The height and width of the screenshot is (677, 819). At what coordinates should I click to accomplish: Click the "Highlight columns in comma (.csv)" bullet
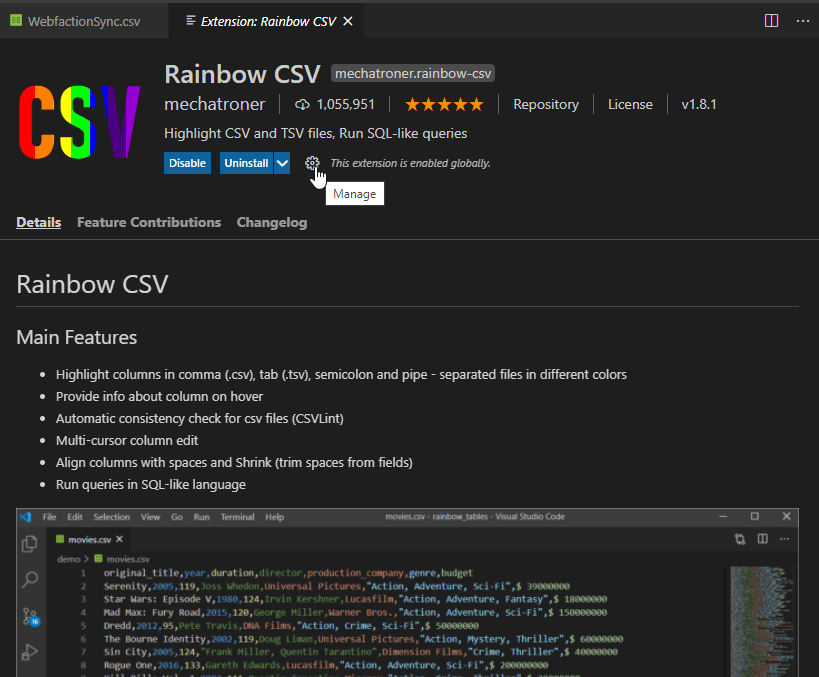341,375
